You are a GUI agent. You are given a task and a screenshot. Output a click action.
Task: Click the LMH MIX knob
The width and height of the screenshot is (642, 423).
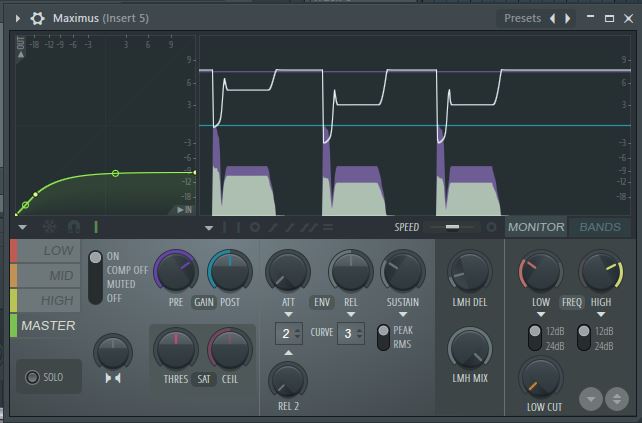pos(470,348)
